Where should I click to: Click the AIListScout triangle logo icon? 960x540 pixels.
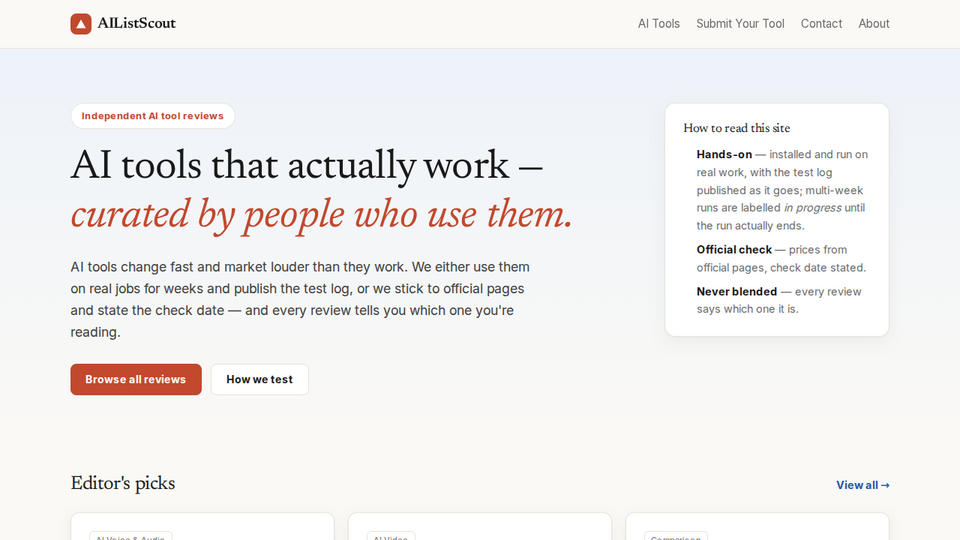[x=81, y=24]
